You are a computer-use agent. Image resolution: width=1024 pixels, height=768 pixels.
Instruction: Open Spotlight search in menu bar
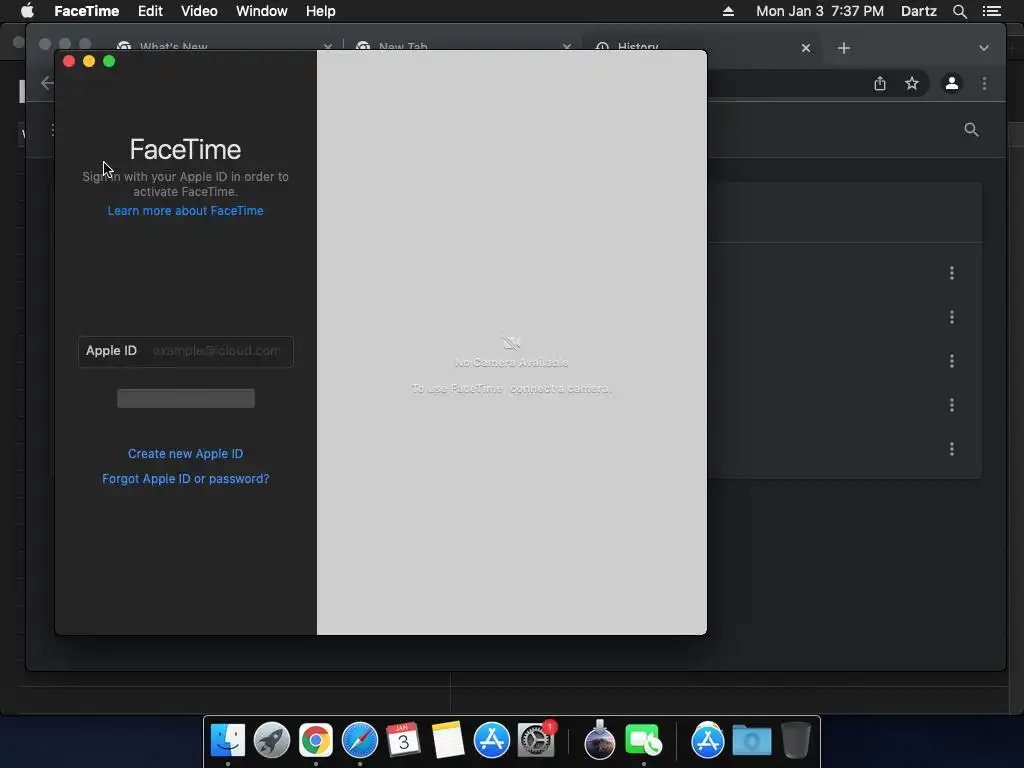(x=959, y=11)
